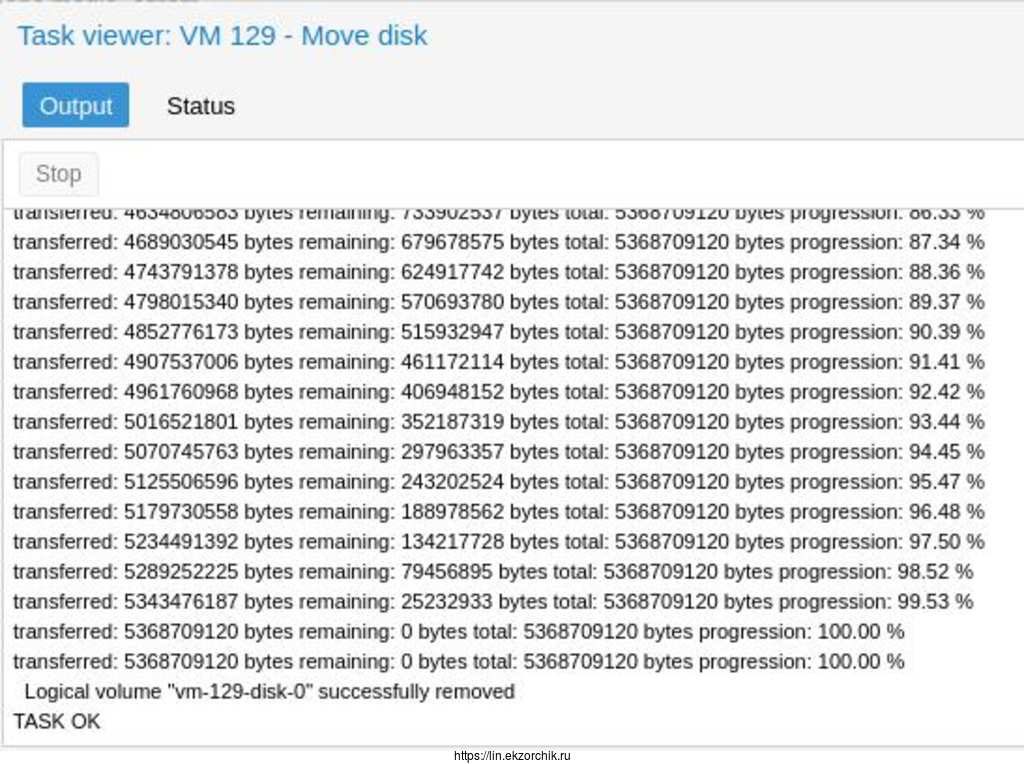1024x764 pixels.
Task: Click the TASK OK log line
Action: (57, 721)
